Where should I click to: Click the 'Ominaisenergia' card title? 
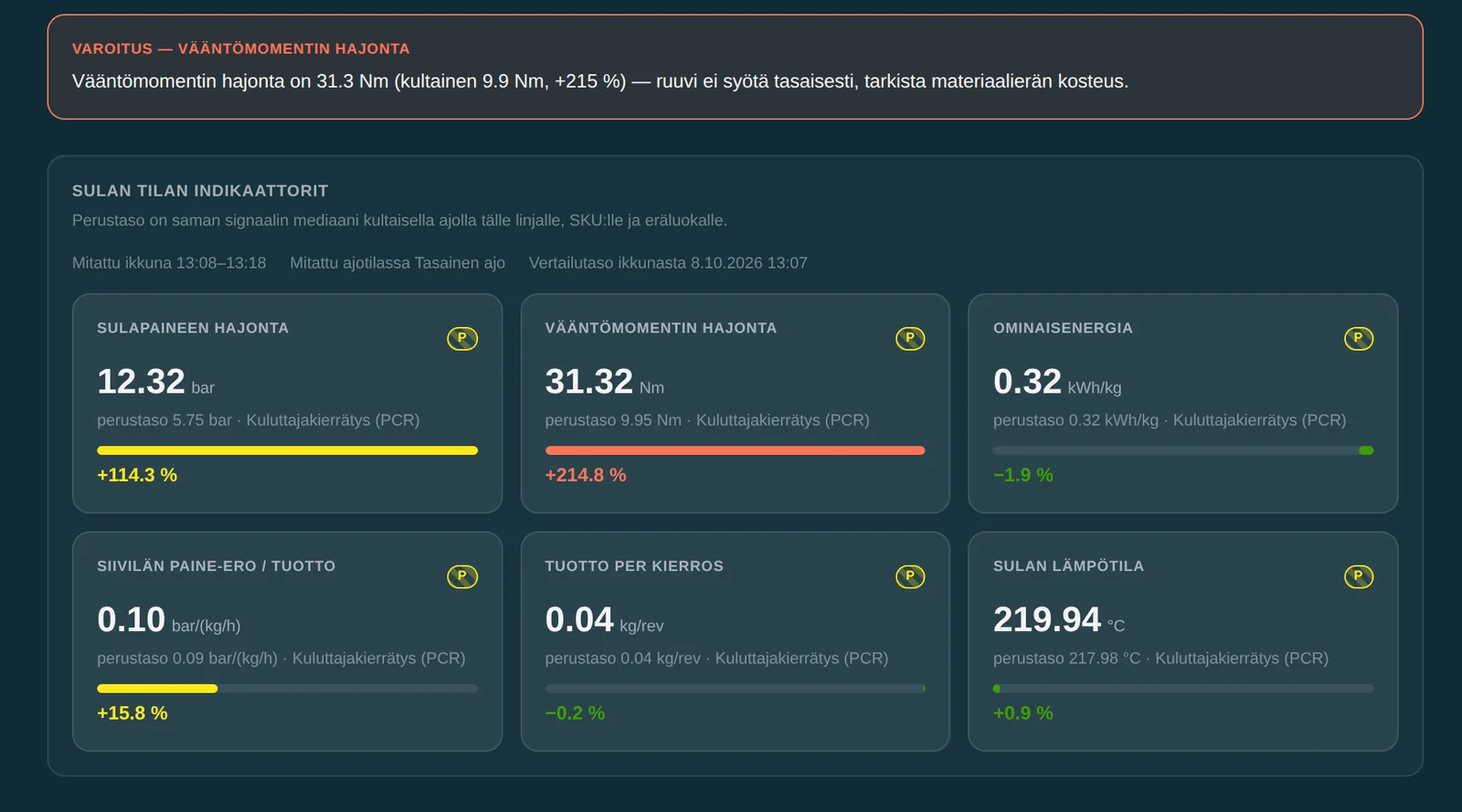(1063, 328)
